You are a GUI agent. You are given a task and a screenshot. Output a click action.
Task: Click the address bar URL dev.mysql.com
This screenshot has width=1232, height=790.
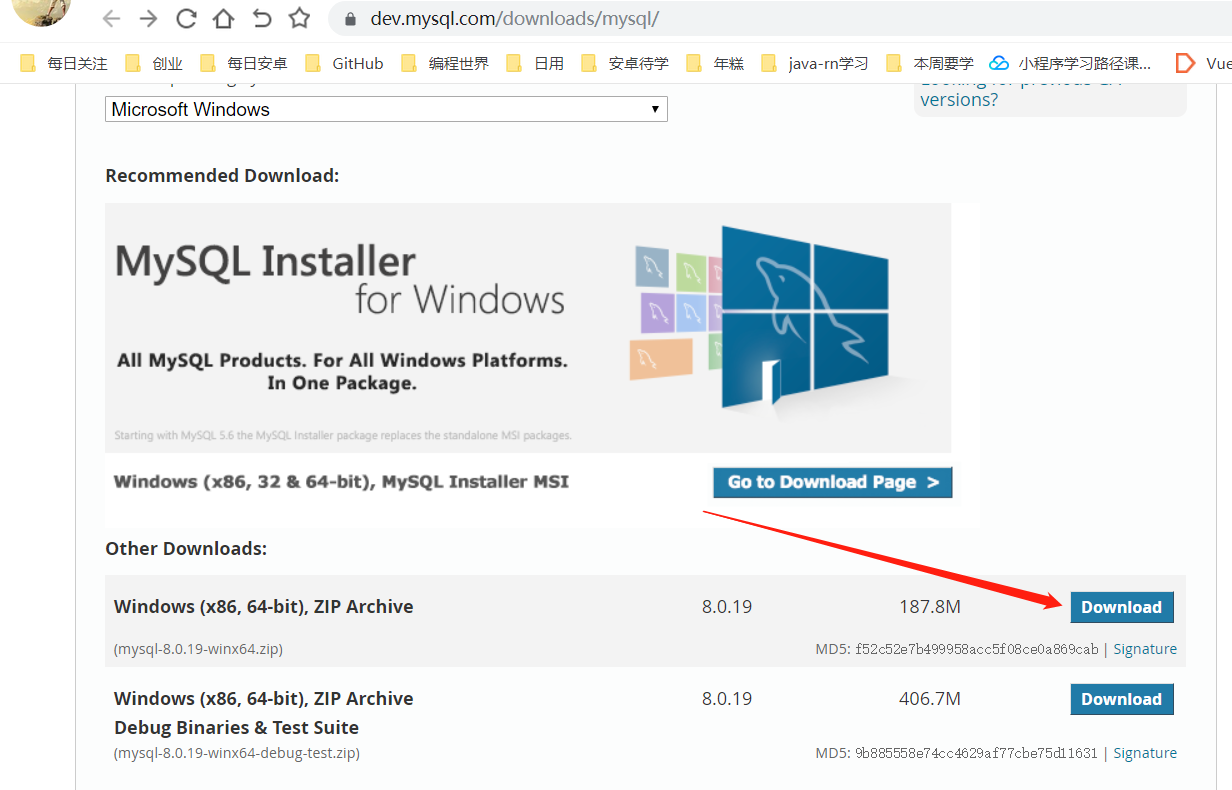click(x=514, y=19)
